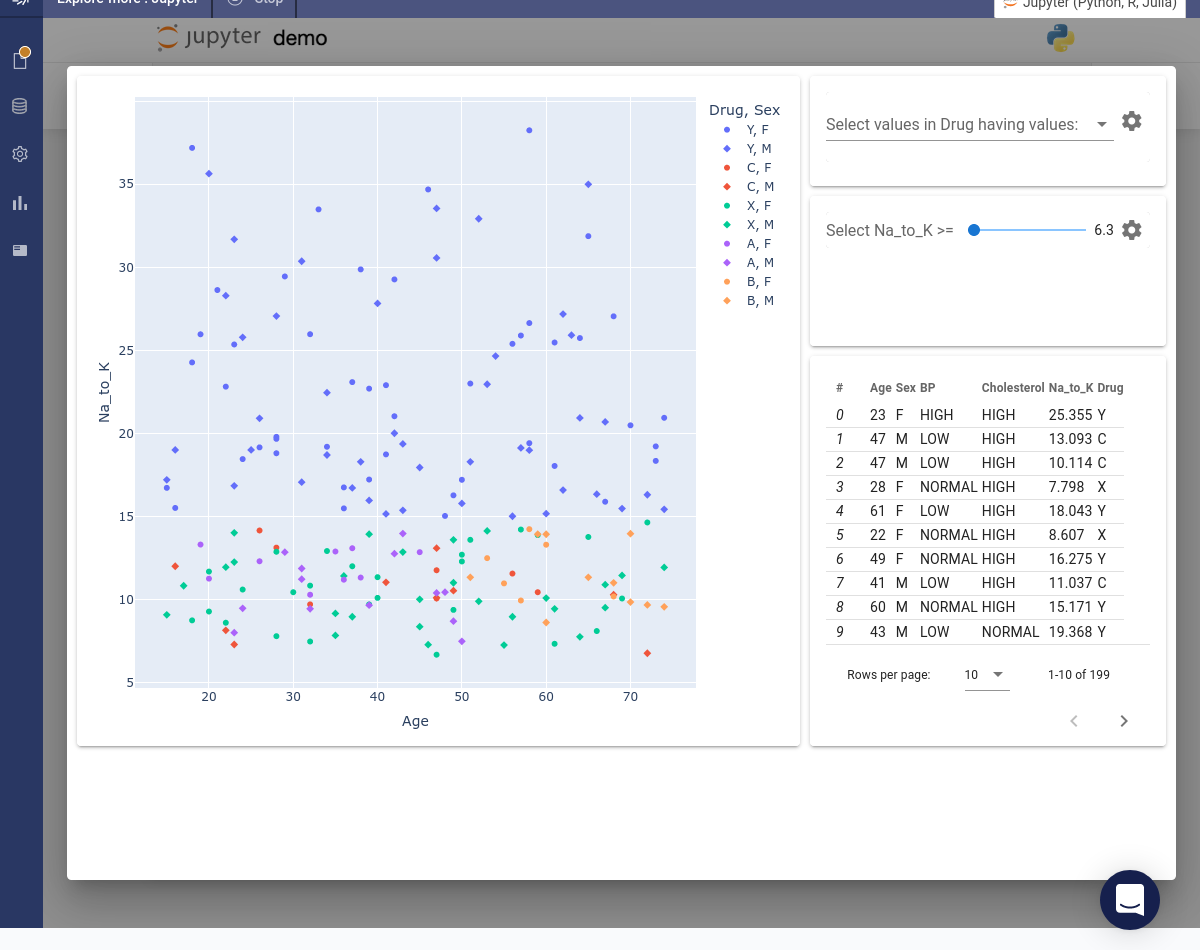Image resolution: width=1200 pixels, height=950 pixels.
Task: Toggle legend entry X, M
Action: tap(746, 225)
